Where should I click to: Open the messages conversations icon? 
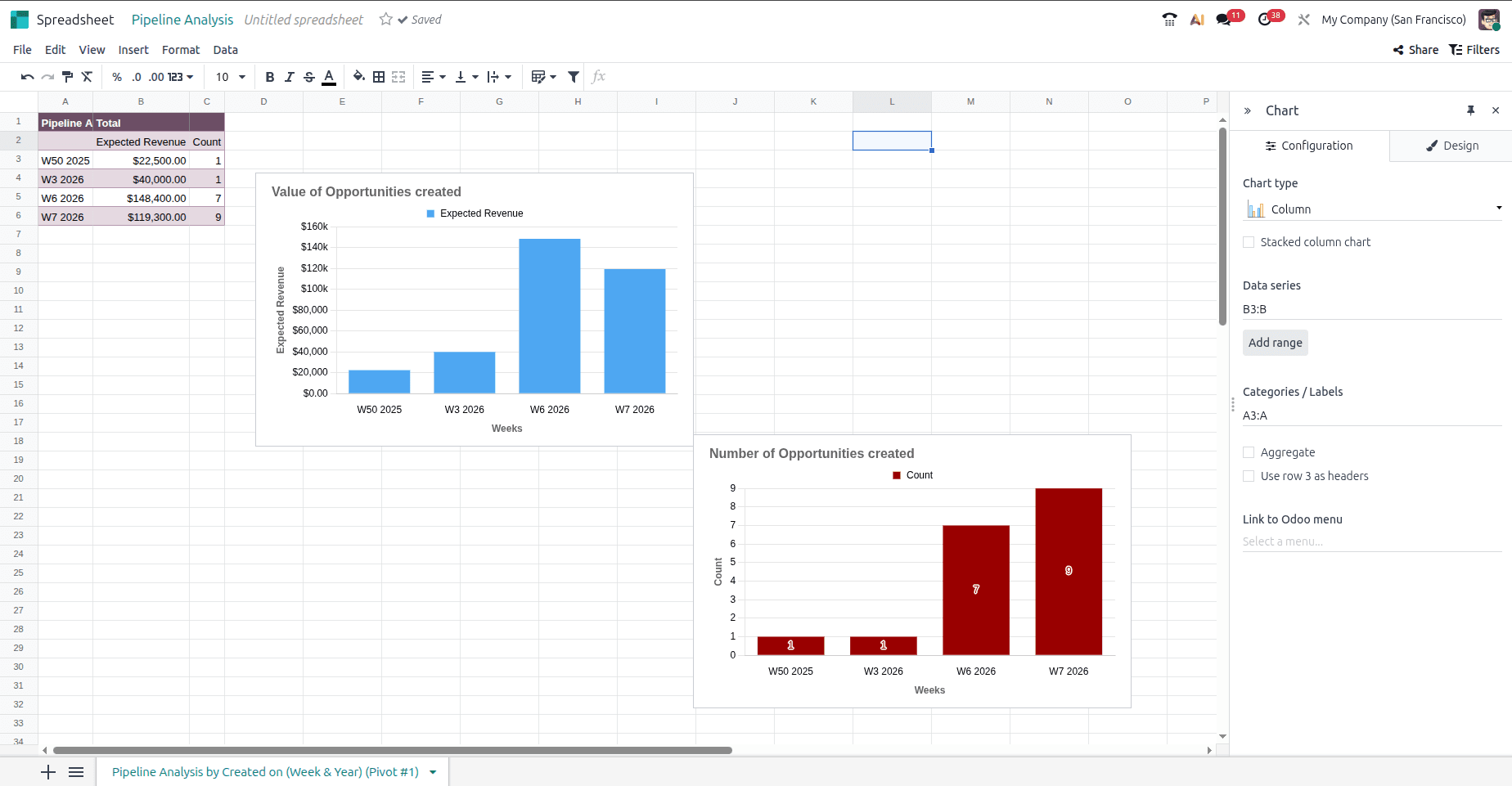pyautogui.click(x=1224, y=20)
